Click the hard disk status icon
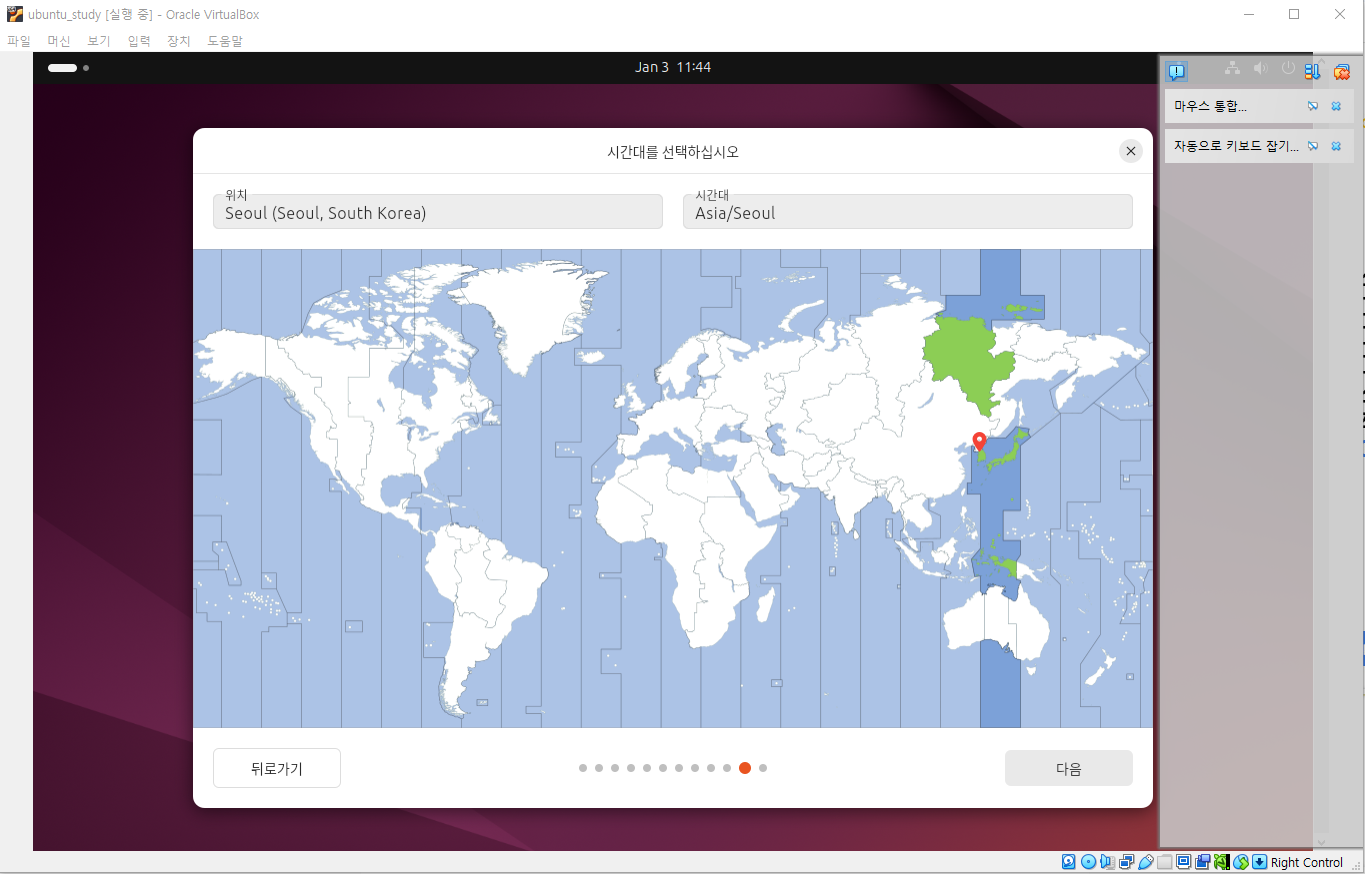 coord(1069,862)
